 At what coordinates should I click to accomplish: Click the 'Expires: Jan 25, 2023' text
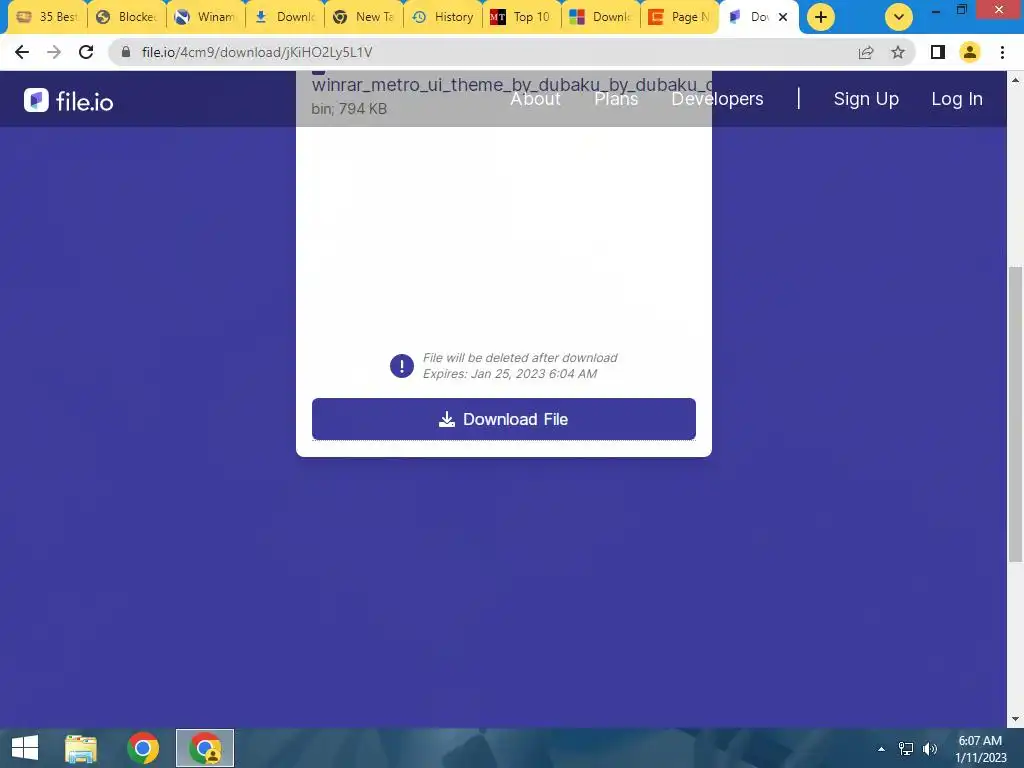(509, 374)
